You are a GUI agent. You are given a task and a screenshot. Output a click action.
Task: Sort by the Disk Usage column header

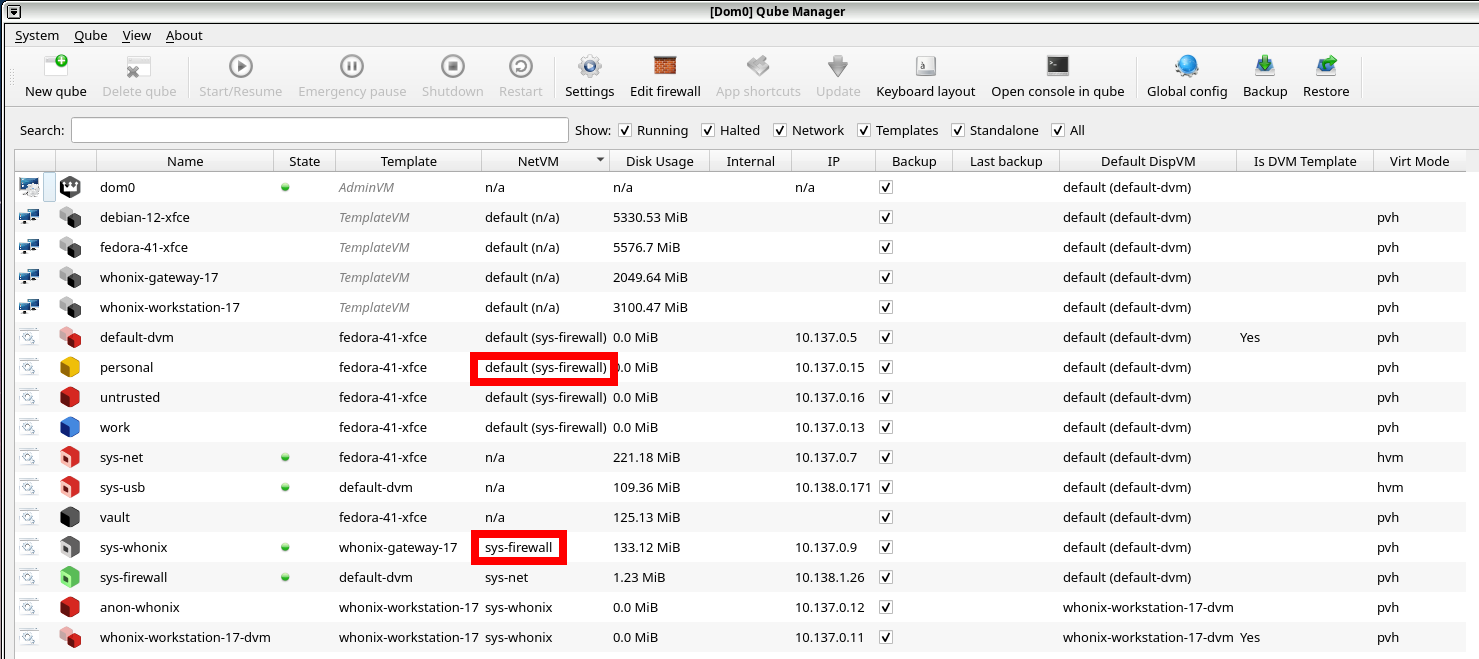659,161
